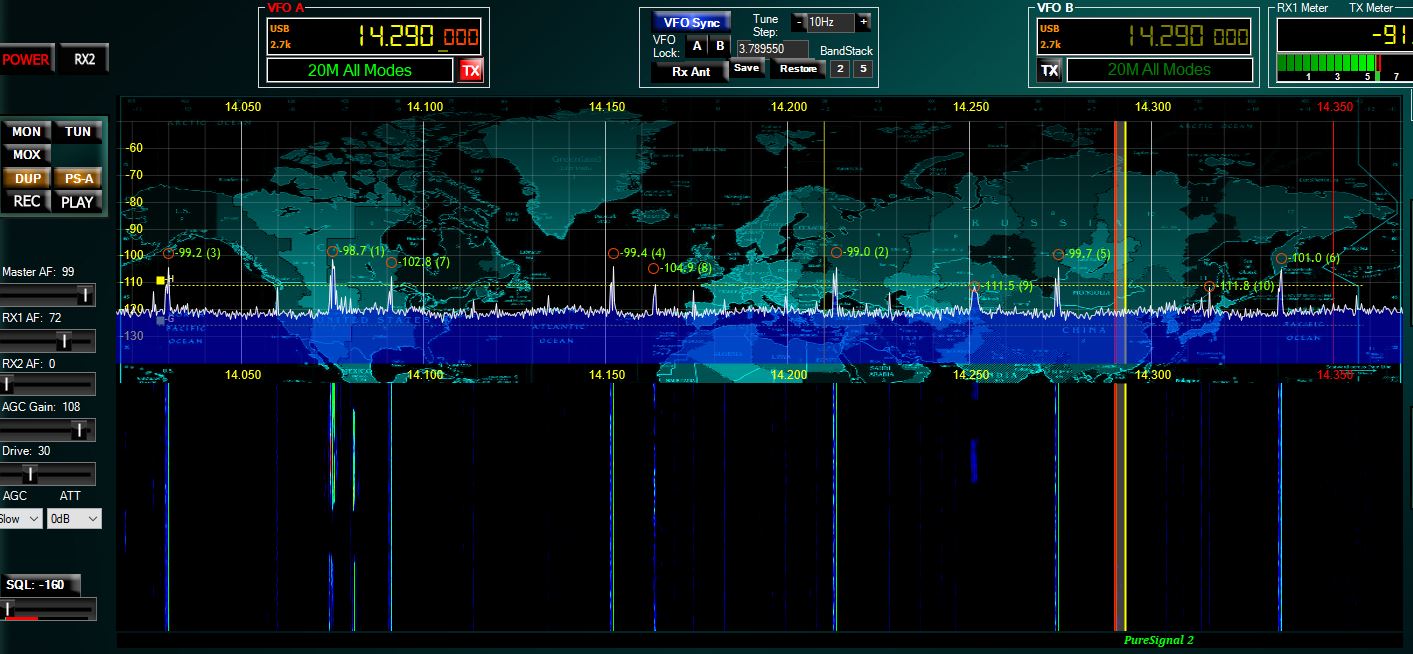Click the SQL squelch slider
Image resolution: width=1413 pixels, height=654 pixels.
tap(48, 609)
